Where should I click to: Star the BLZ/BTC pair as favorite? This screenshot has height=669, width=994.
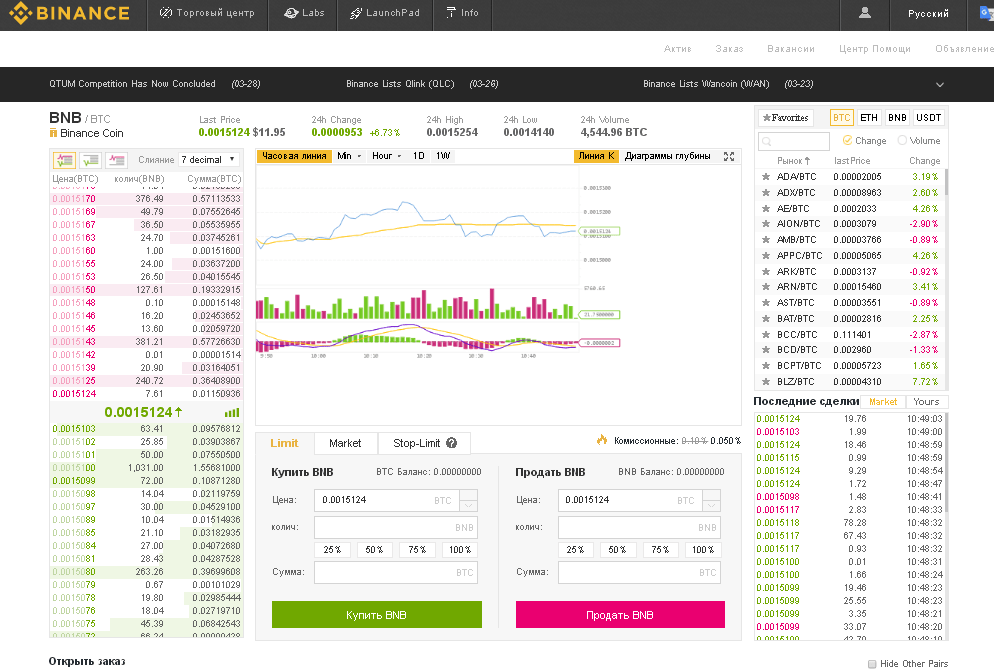(766, 382)
